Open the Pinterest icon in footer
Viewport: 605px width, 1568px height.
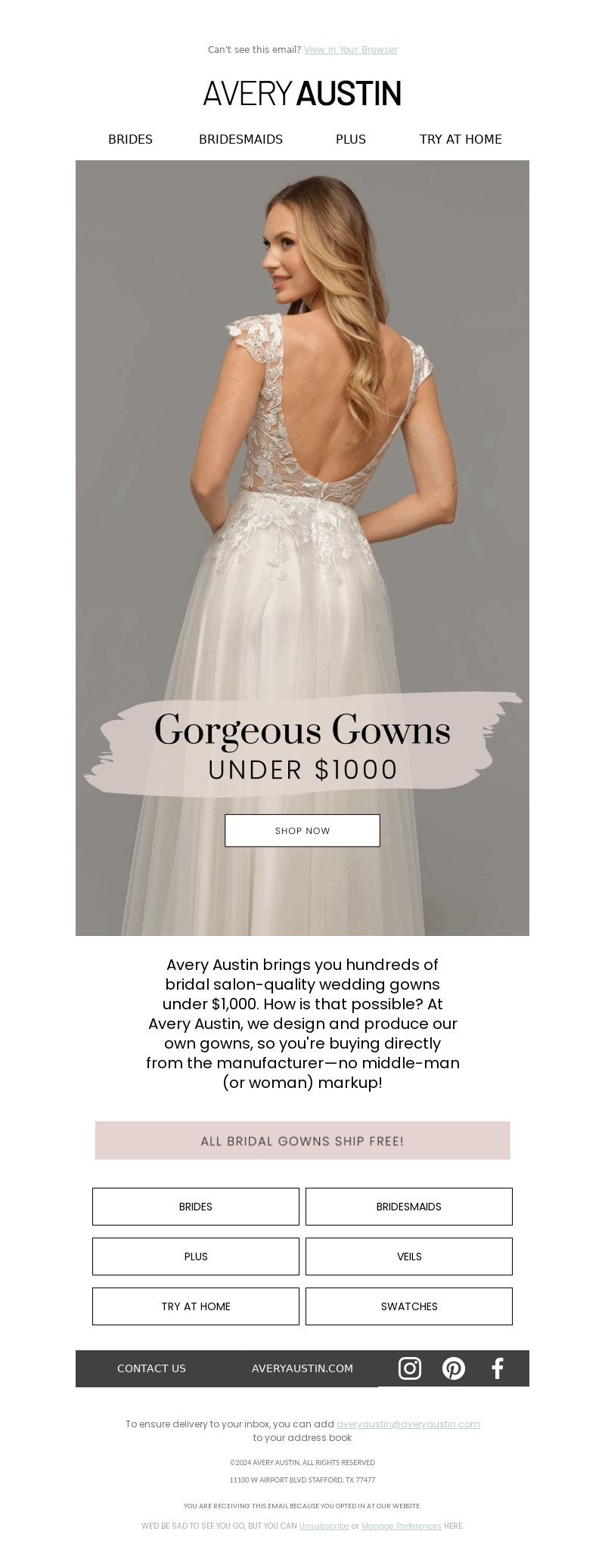point(454,1368)
